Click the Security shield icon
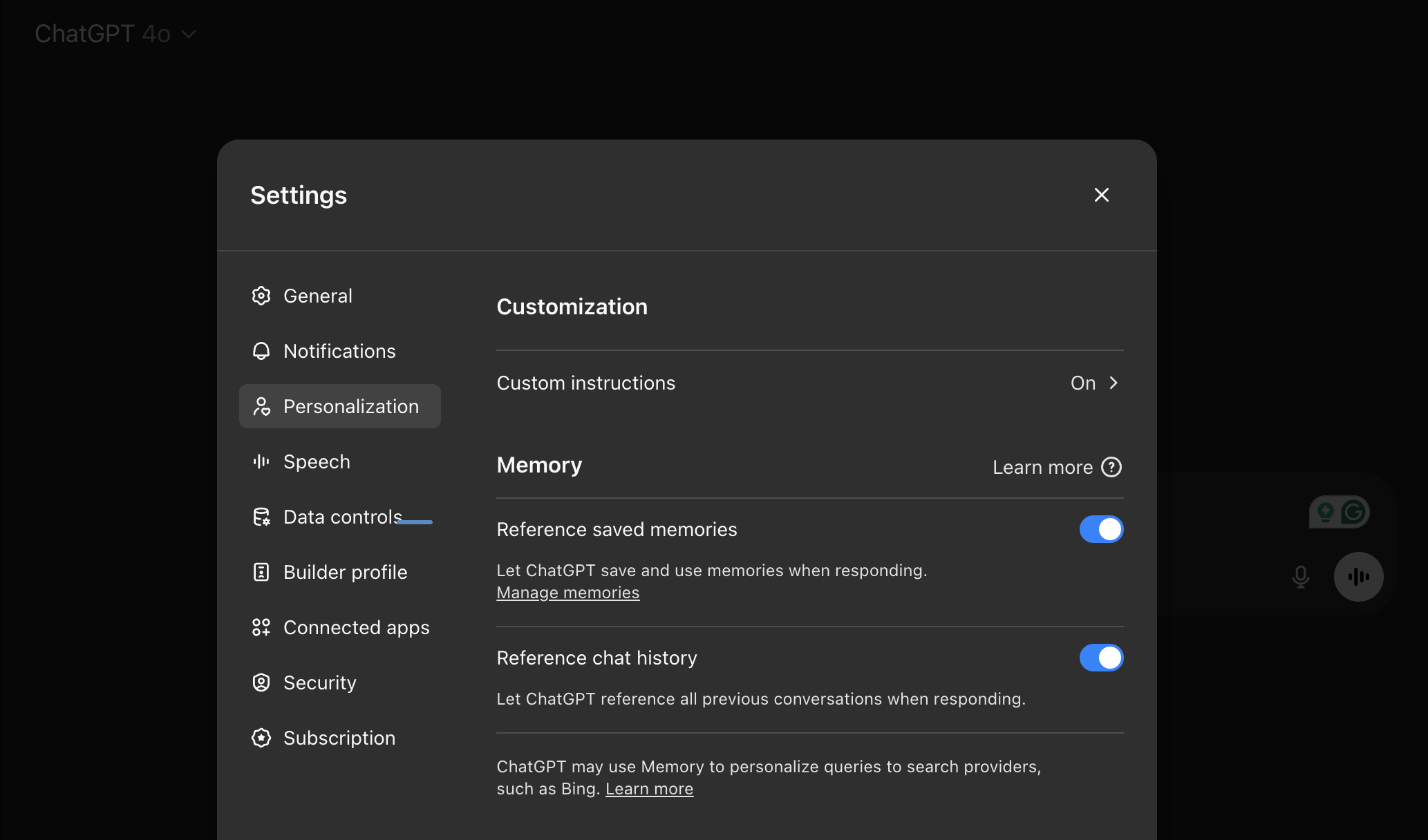Viewport: 1428px width, 840px height. [261, 682]
